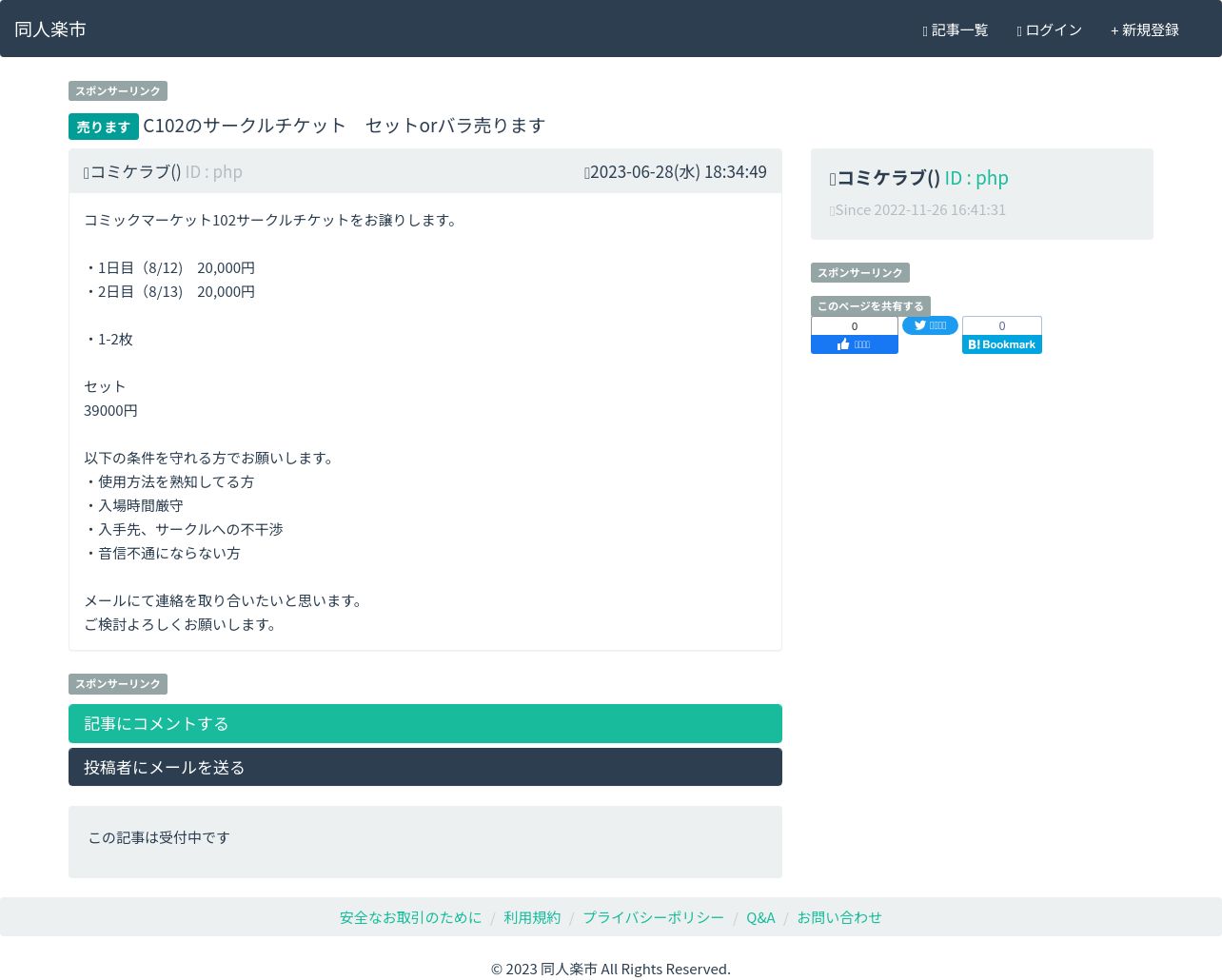This screenshot has height=980, width=1222.
Task: Click the Hatena B! Bookmark button
Action: pos(1002,344)
